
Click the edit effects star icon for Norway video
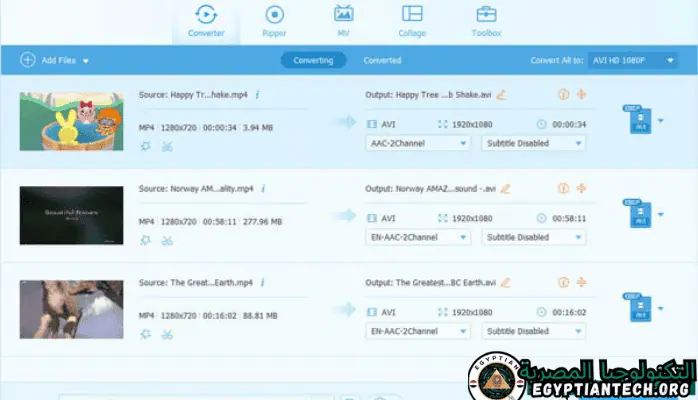pyautogui.click(x=145, y=240)
